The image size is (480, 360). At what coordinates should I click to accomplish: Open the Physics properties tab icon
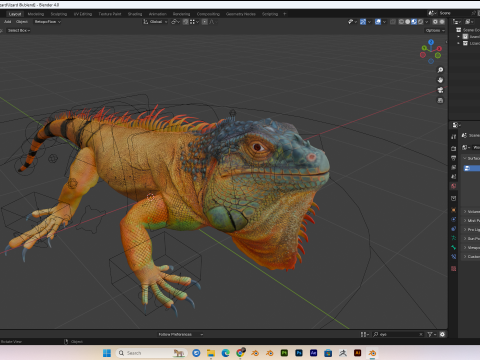coord(454,219)
